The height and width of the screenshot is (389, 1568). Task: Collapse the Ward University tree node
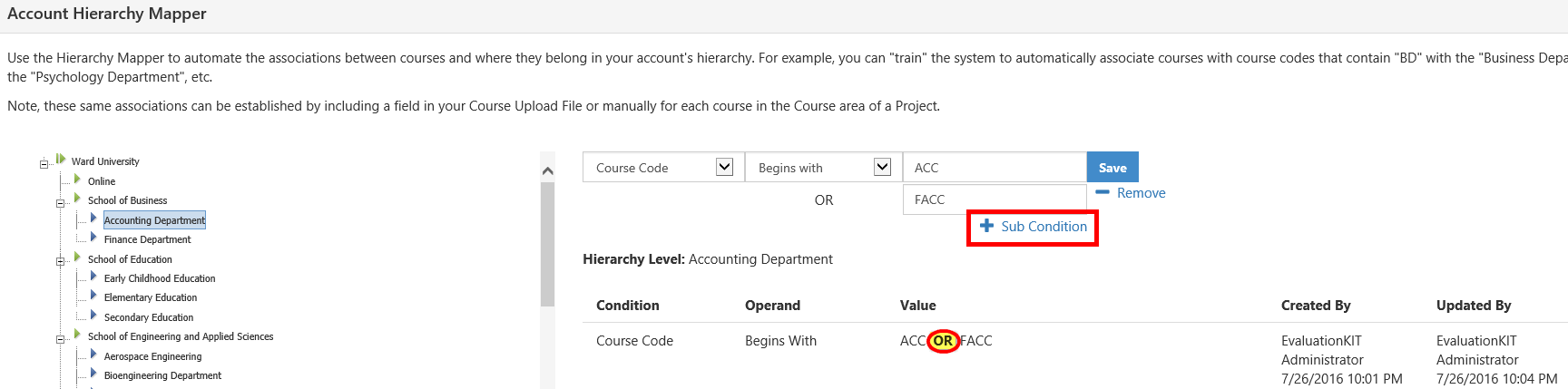(44, 164)
